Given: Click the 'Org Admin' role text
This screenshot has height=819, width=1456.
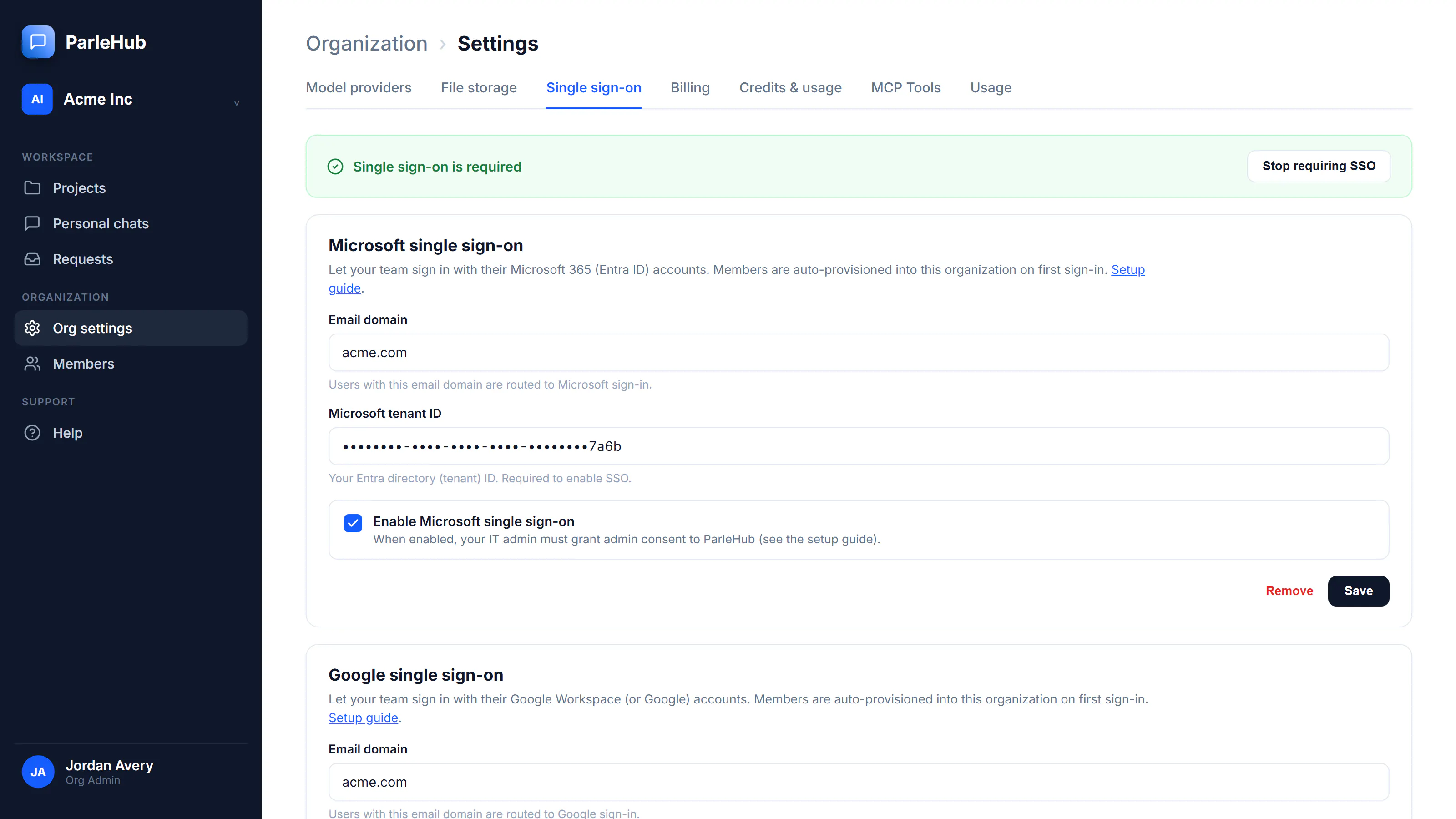Looking at the screenshot, I should [x=93, y=780].
